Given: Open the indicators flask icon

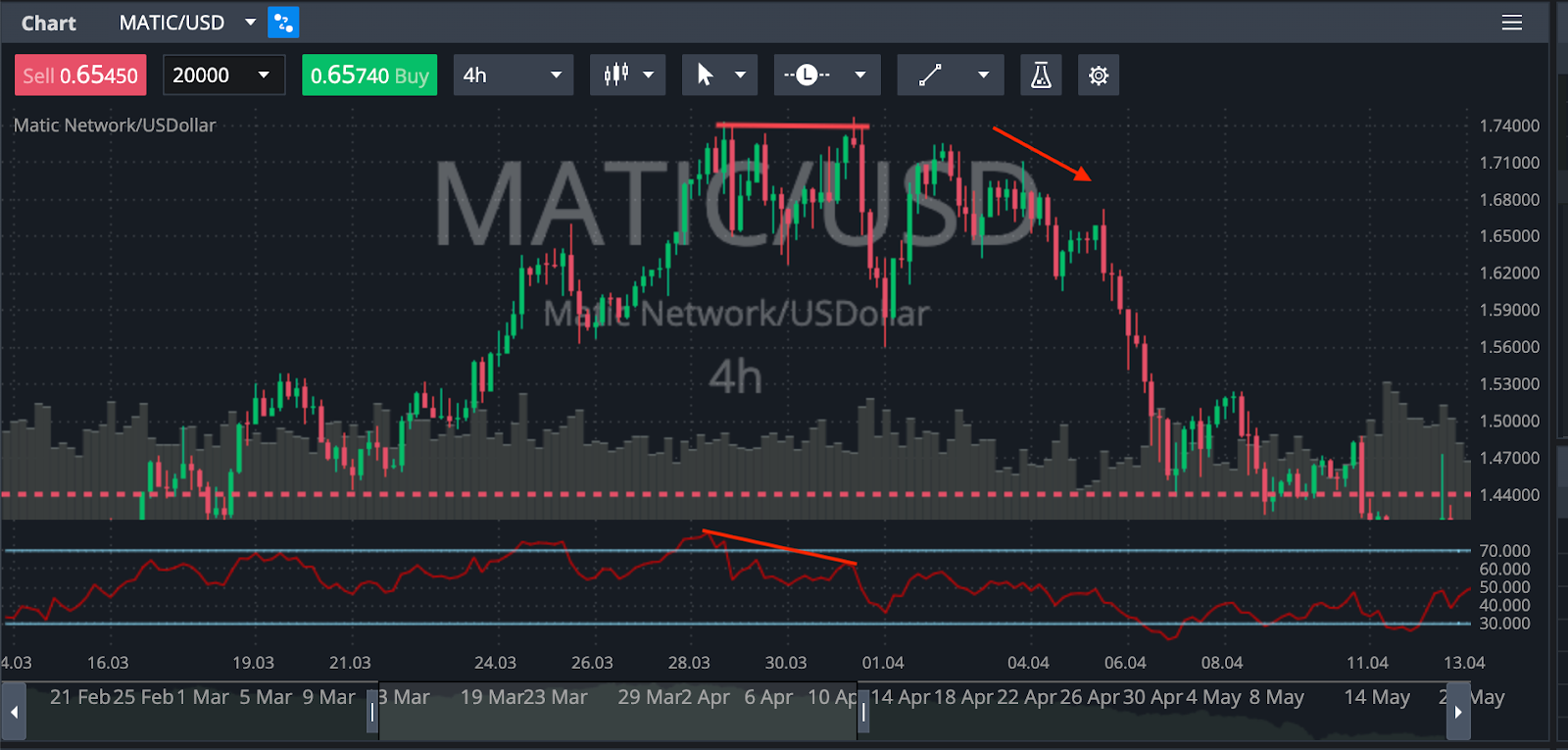Looking at the screenshot, I should point(1041,75).
